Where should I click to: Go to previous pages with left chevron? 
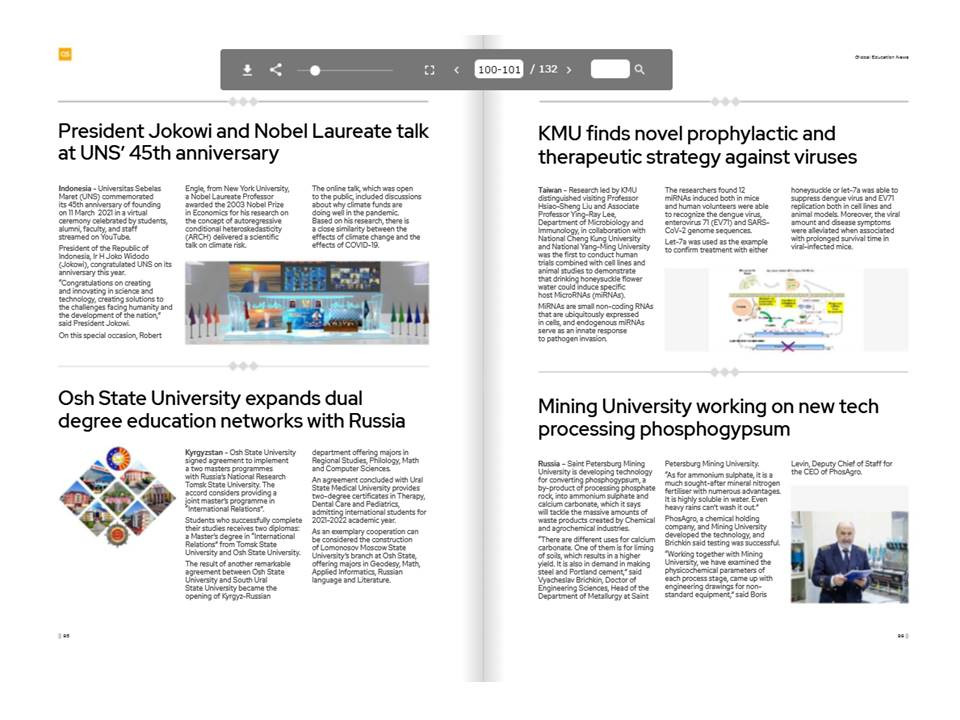pos(456,70)
